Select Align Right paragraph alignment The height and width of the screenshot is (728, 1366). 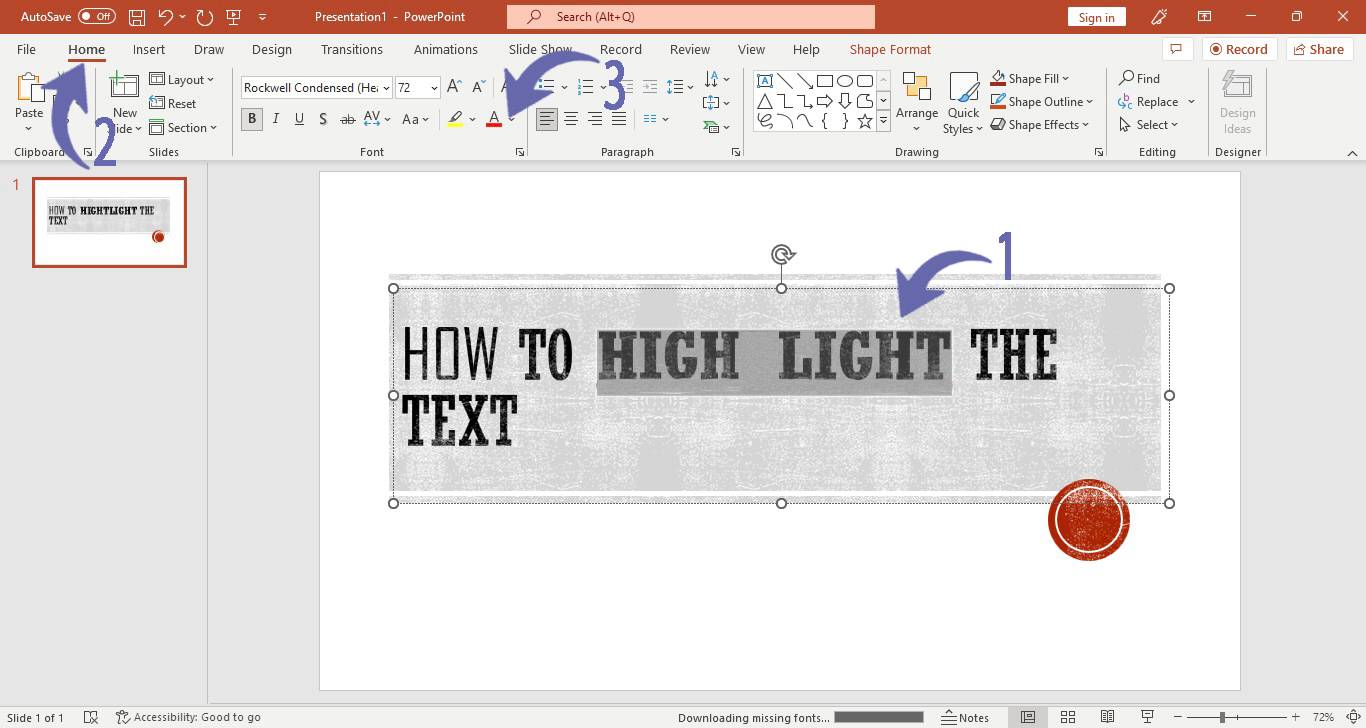click(595, 119)
